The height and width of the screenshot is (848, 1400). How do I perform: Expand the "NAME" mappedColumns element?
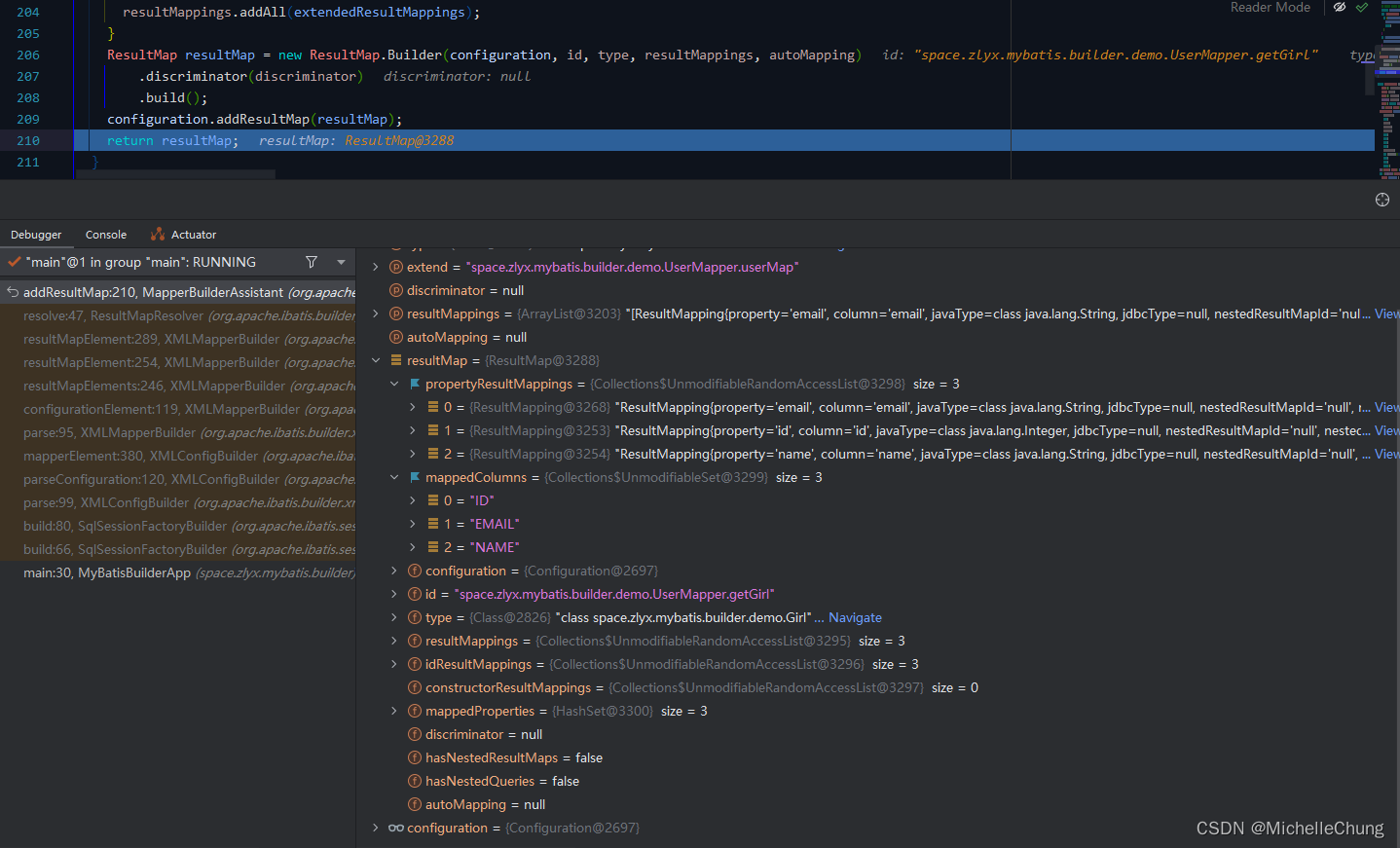[x=413, y=547]
